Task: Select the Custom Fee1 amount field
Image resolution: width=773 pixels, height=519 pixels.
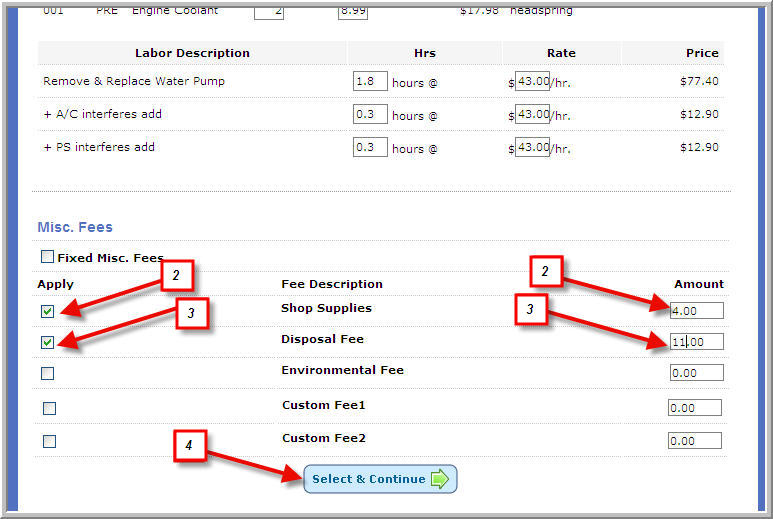Action: (x=695, y=408)
